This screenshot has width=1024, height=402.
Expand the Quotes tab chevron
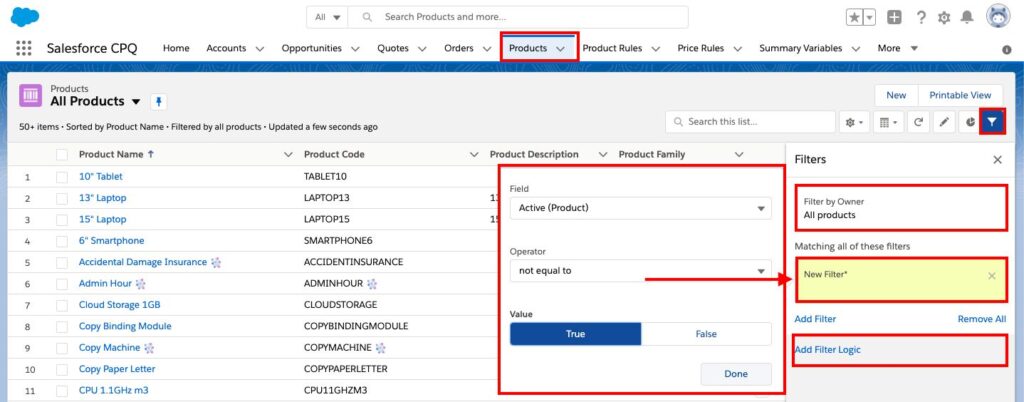pyautogui.click(x=422, y=49)
